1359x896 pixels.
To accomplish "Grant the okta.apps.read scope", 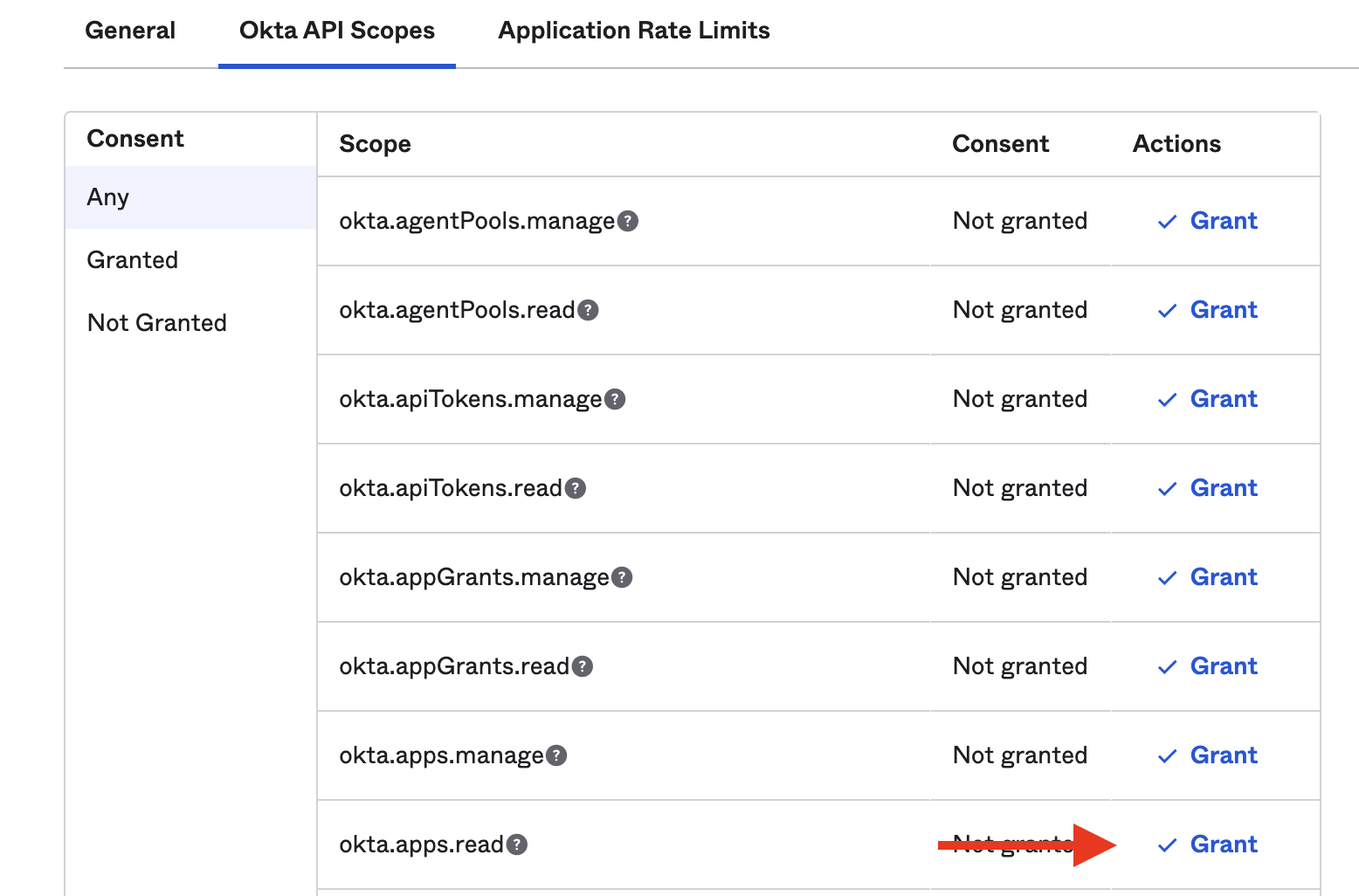I will 1223,844.
